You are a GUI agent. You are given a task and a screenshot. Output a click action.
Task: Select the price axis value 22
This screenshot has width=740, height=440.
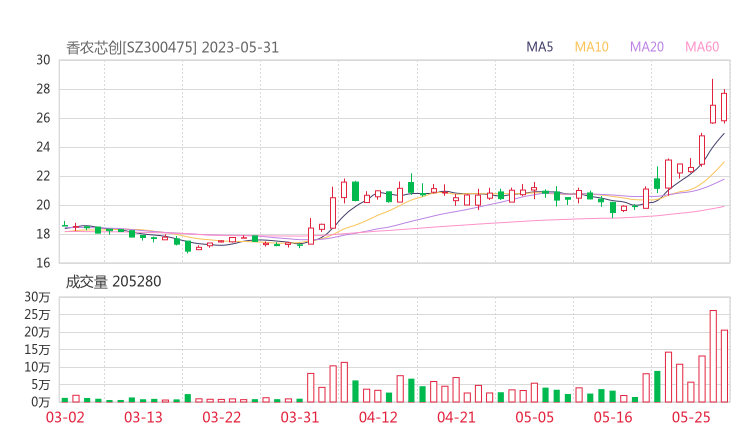(43, 176)
